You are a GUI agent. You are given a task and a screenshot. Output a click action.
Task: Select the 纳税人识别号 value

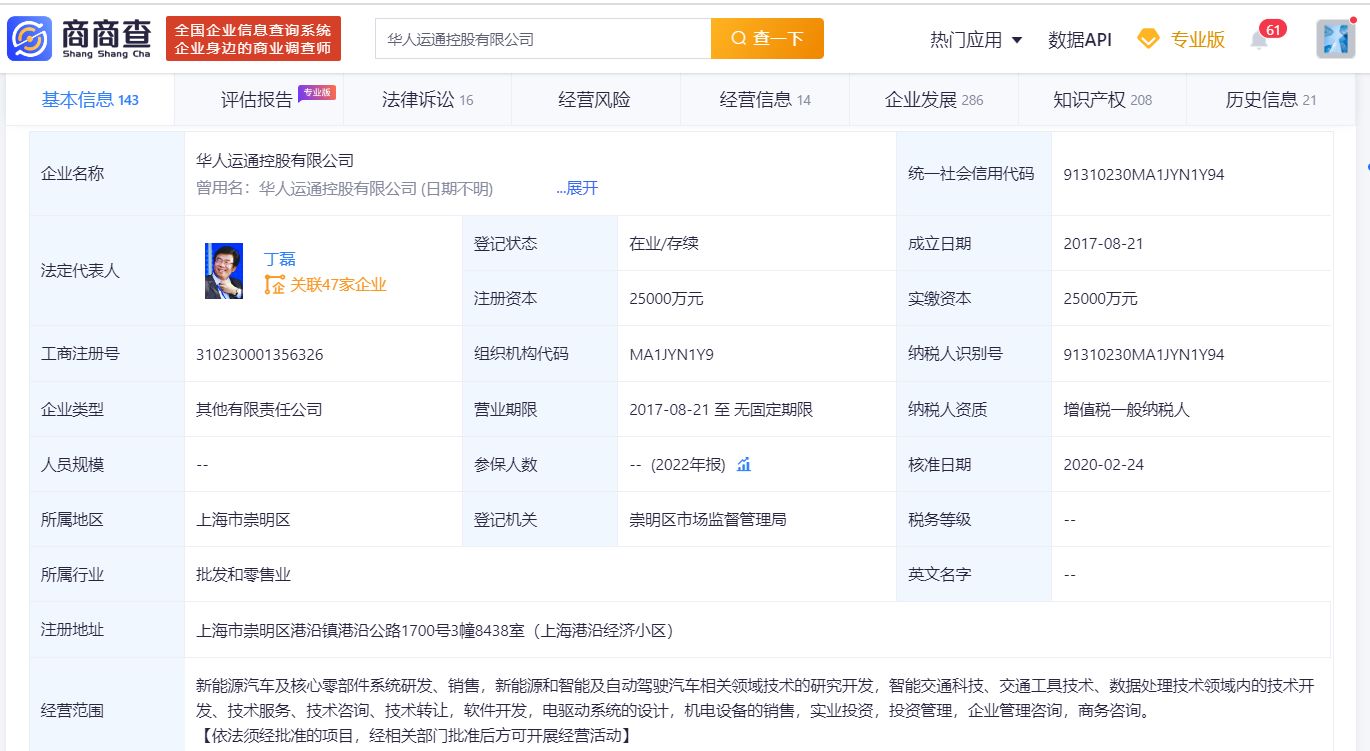tap(1143, 354)
